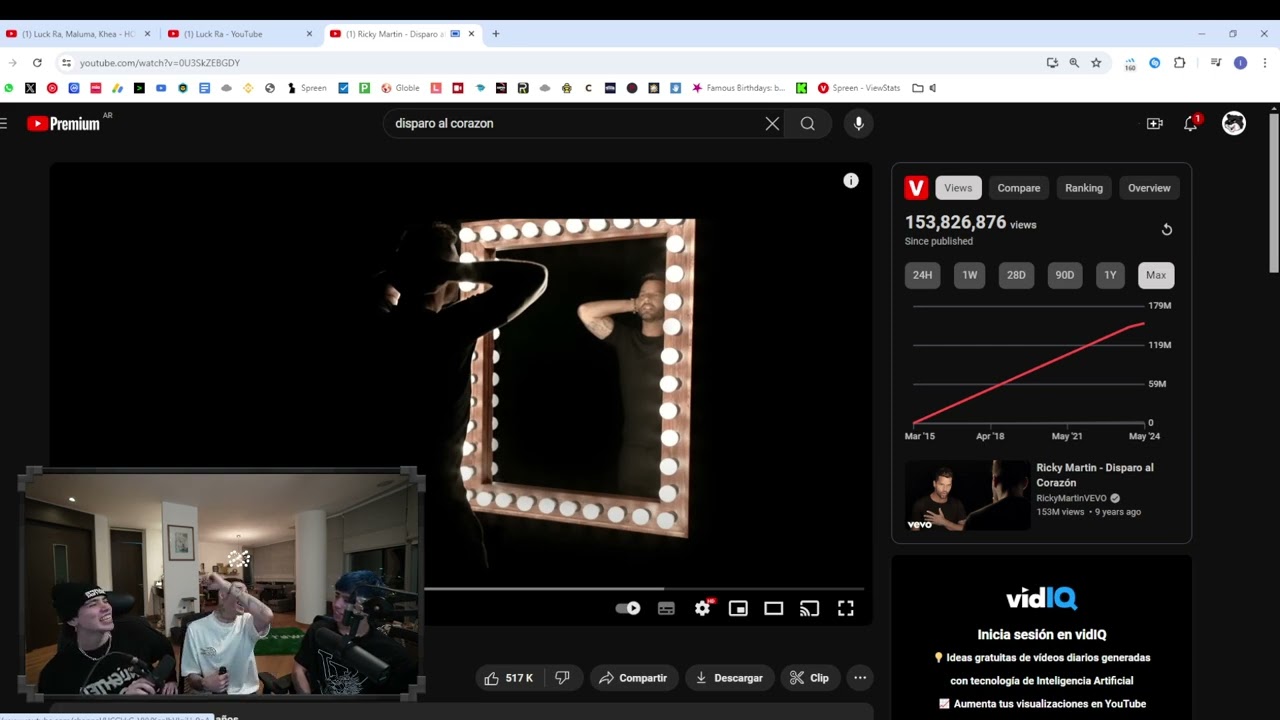Open Chrome media controls icon
1280x720 pixels.
1216,62
